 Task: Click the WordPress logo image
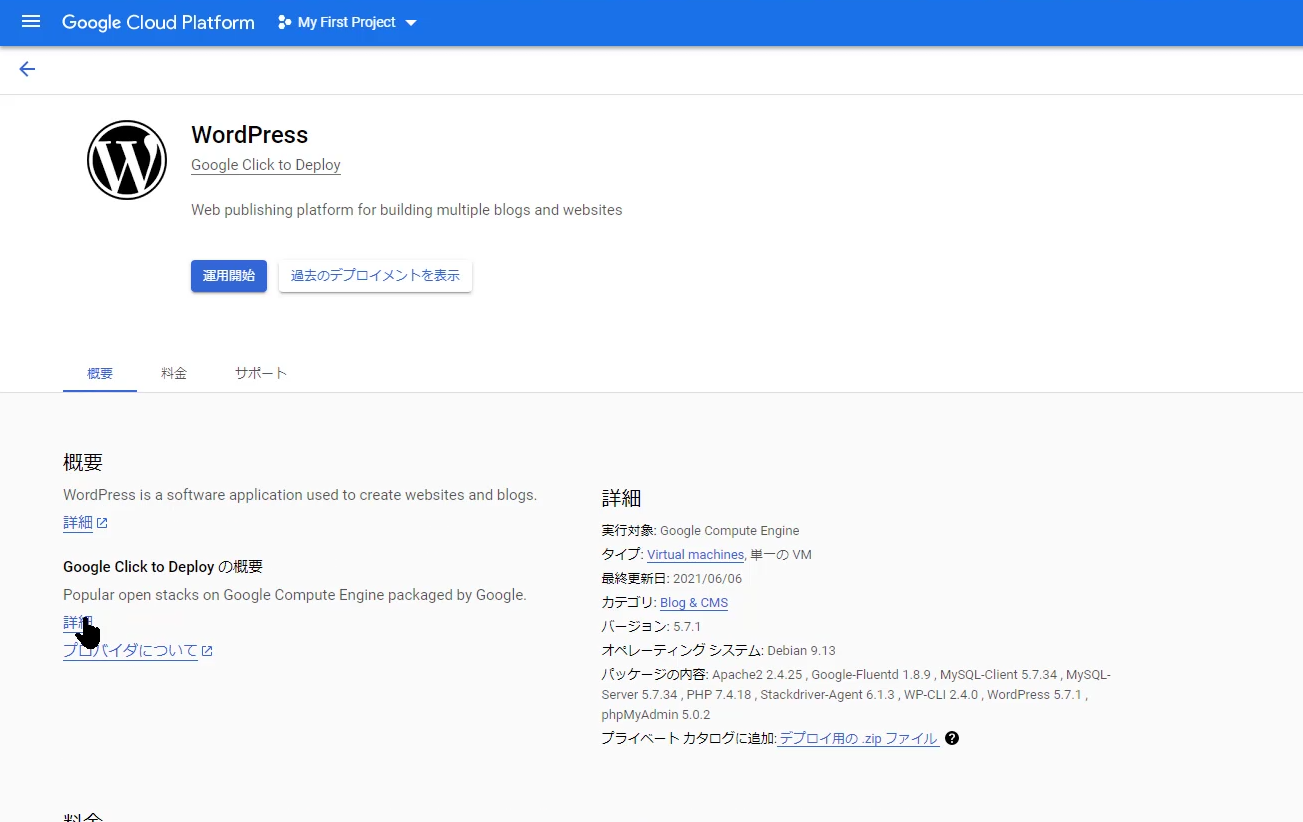[x=127, y=160]
